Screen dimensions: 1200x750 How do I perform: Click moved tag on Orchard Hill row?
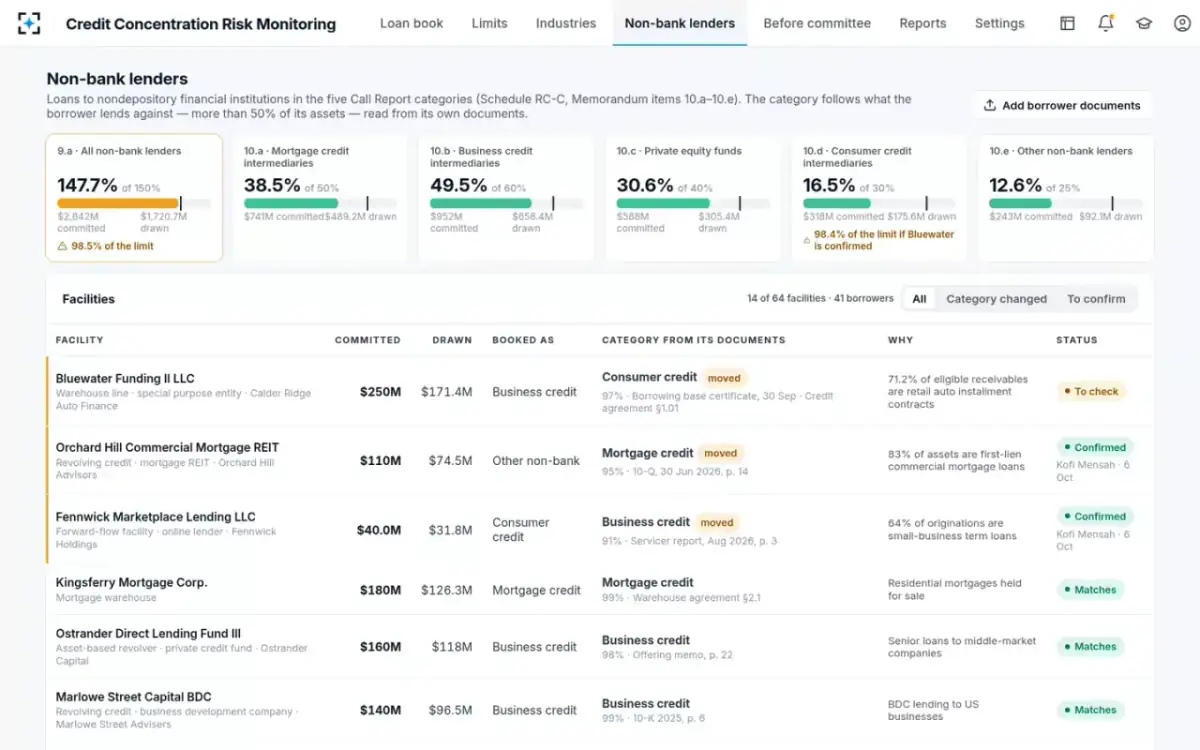[x=720, y=453]
